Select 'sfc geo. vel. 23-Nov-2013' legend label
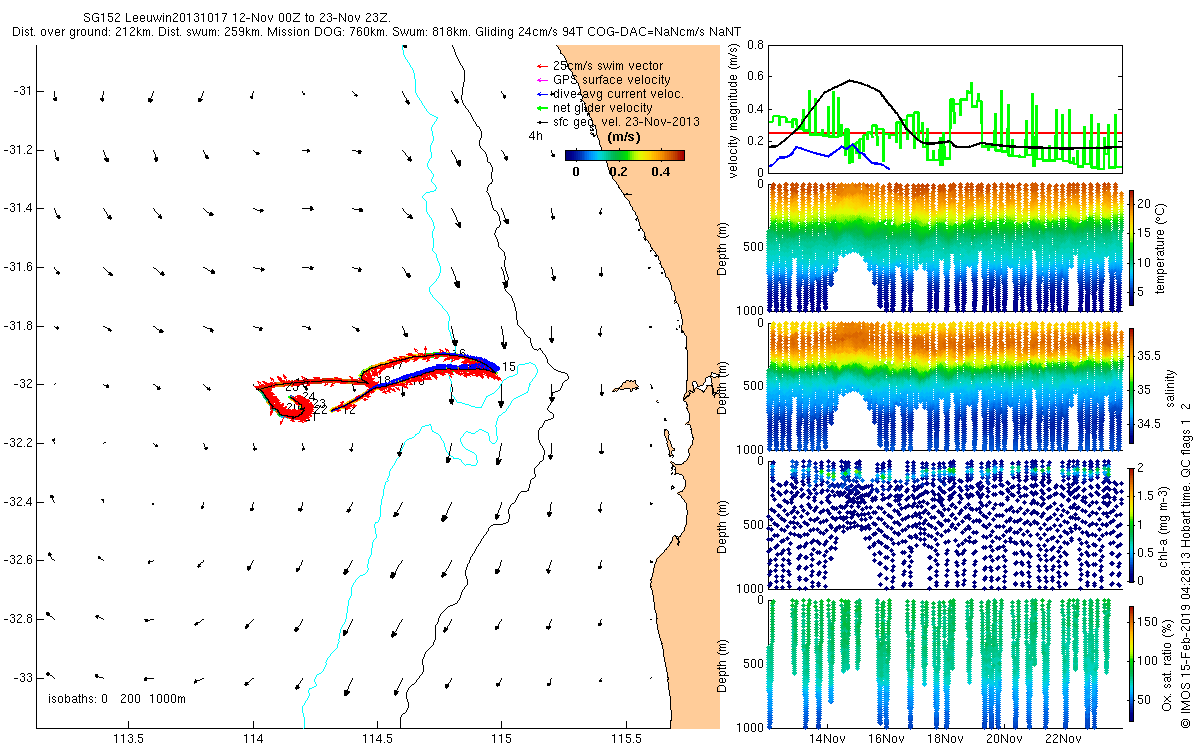The width and height of the screenshot is (1200, 750). (x=626, y=121)
